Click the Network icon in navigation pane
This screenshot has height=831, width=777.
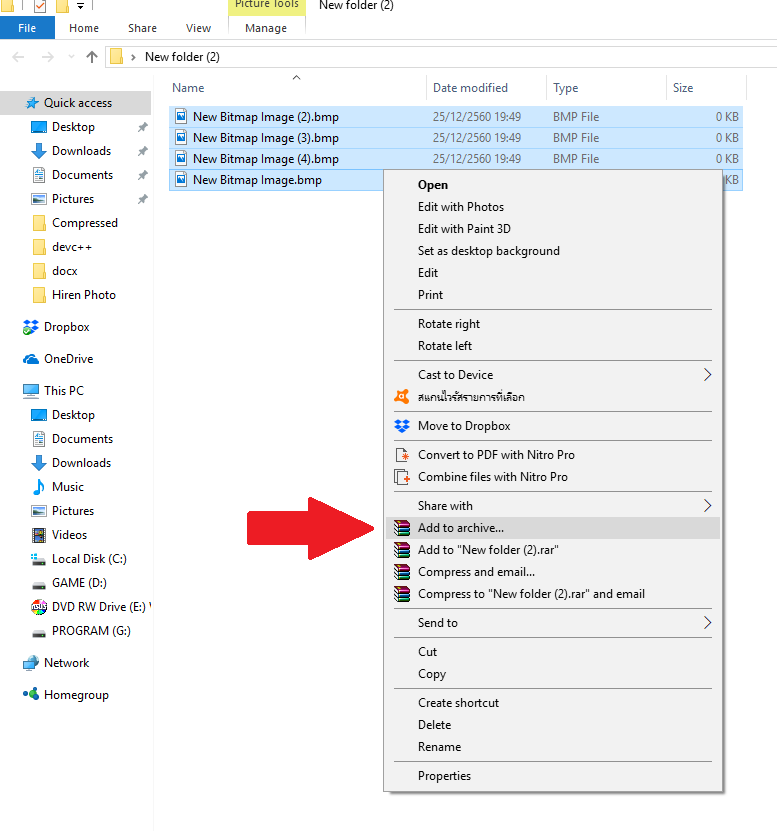click(x=31, y=662)
